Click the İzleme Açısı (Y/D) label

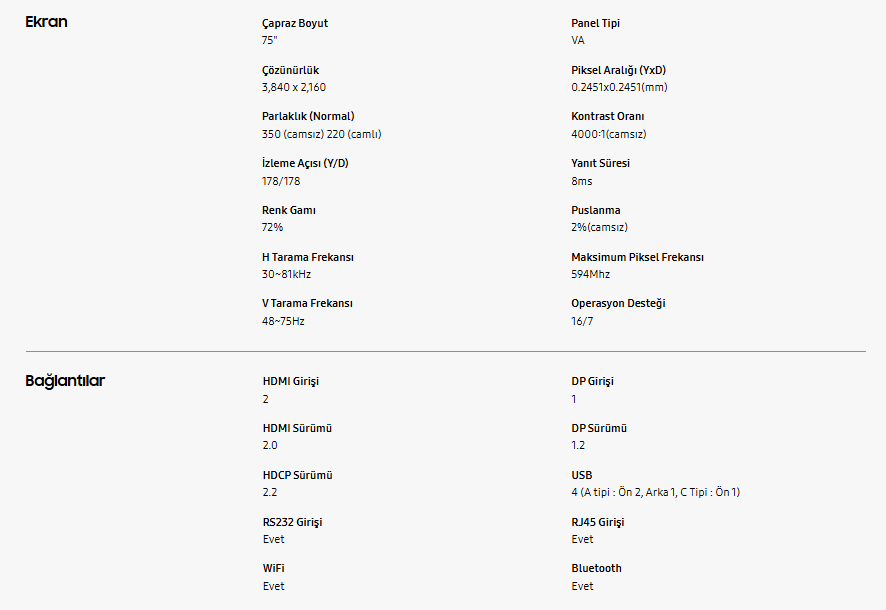[305, 163]
